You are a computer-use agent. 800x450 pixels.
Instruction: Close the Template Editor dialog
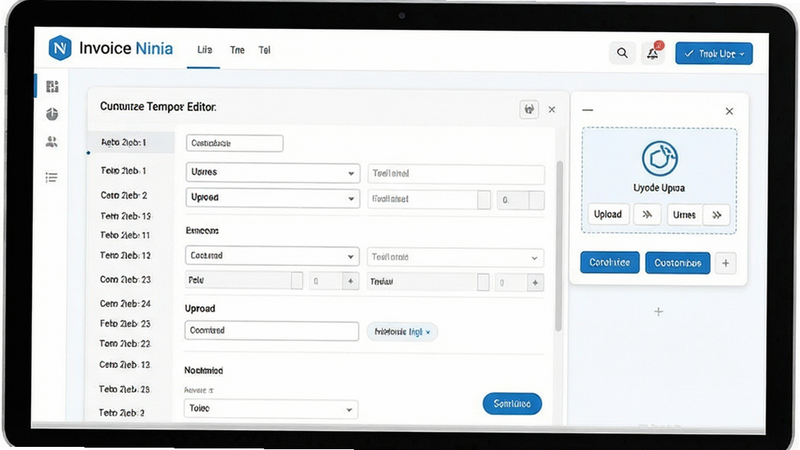coord(552,109)
